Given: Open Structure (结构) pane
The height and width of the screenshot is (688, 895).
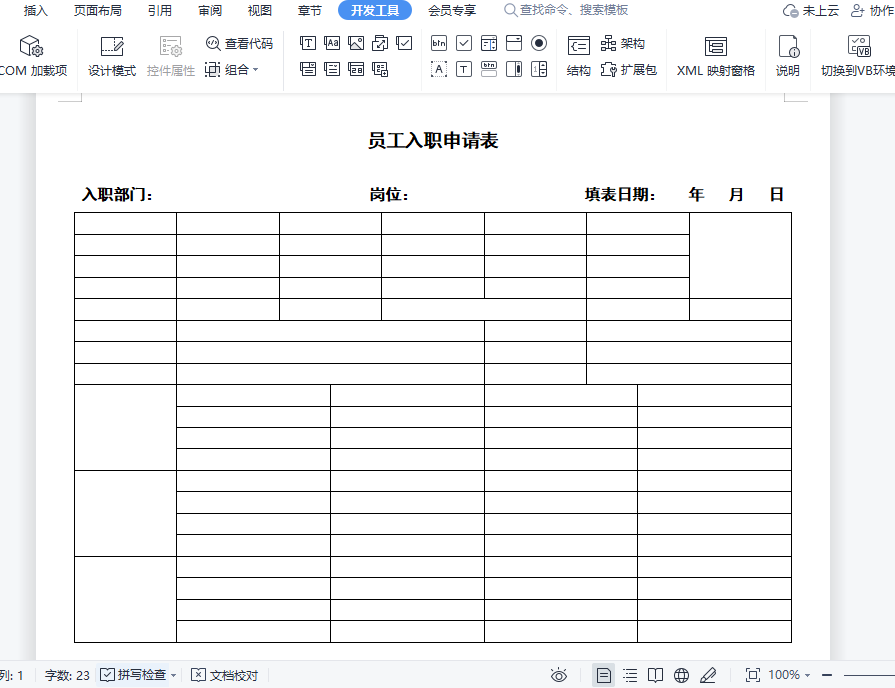Looking at the screenshot, I should coord(578,56).
